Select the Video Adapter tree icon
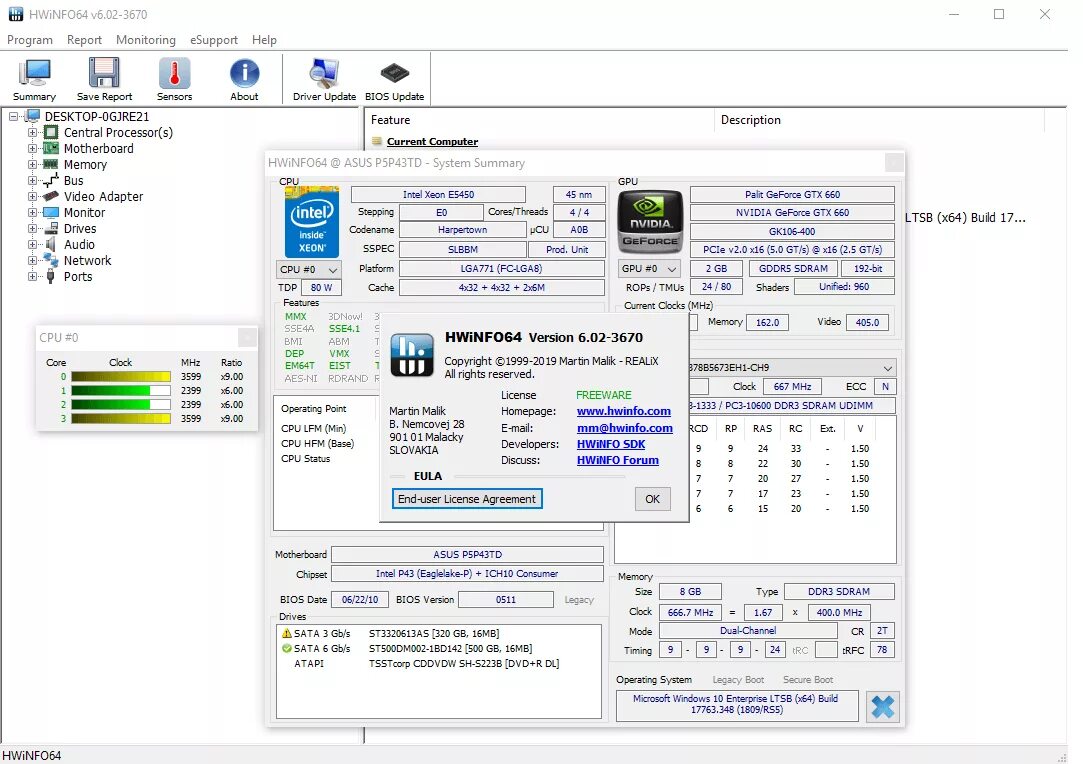Viewport: 1083px width, 764px height. [51, 196]
